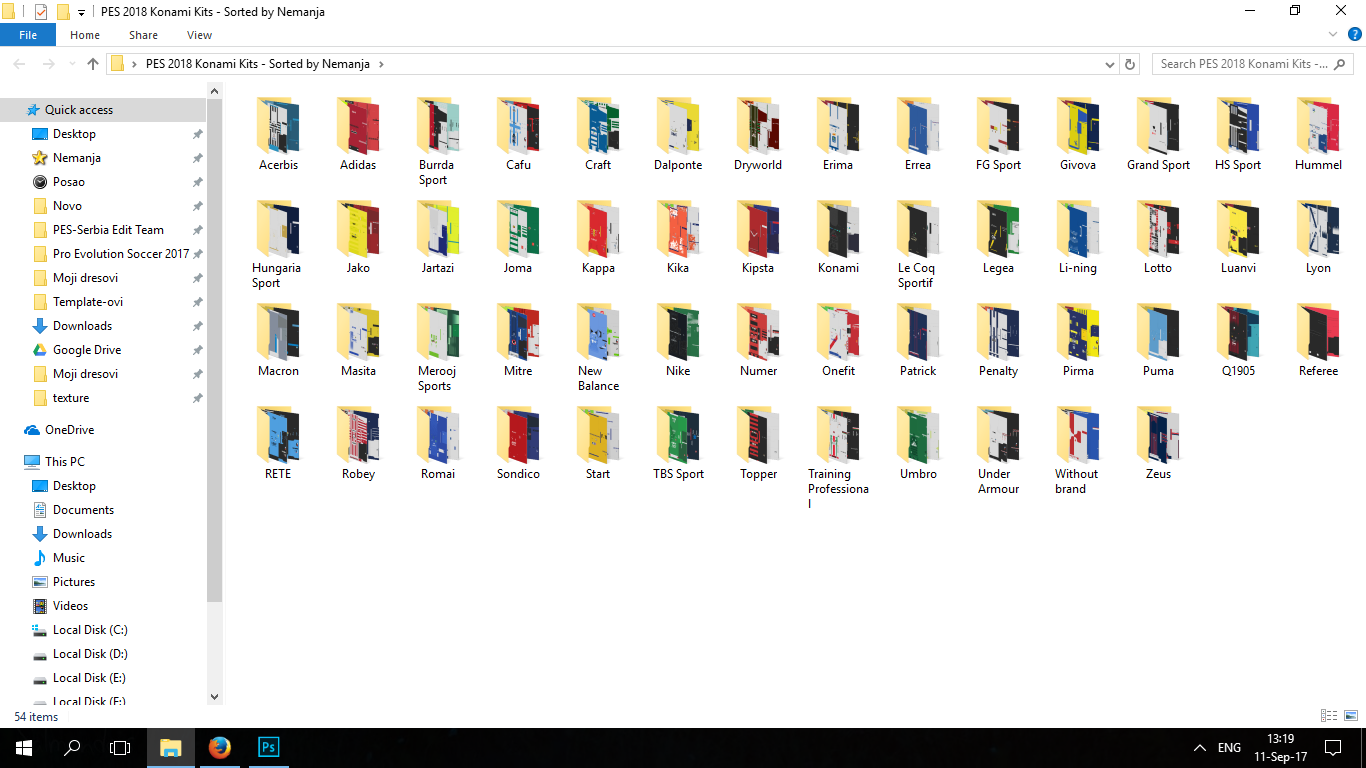Switch to Photoshop on the taskbar
Viewport: 1366px width, 768px height.
point(268,748)
